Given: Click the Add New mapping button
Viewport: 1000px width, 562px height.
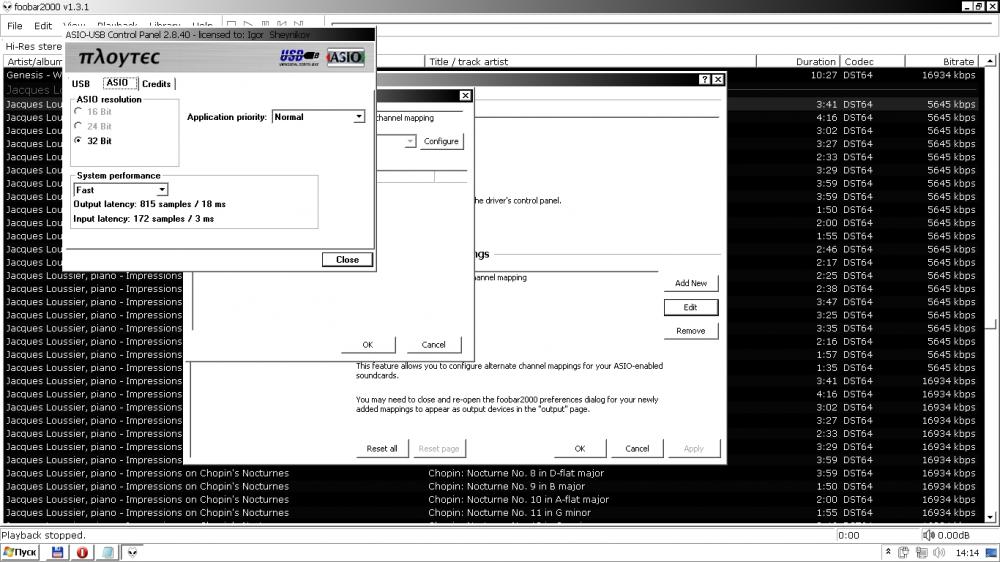Looking at the screenshot, I should pyautogui.click(x=690, y=284).
